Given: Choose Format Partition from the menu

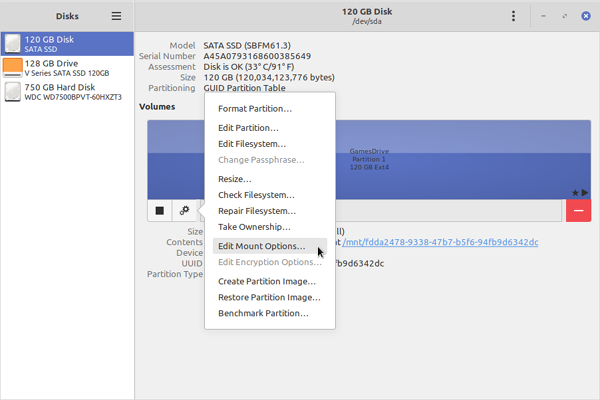Looking at the screenshot, I should click(x=255, y=108).
